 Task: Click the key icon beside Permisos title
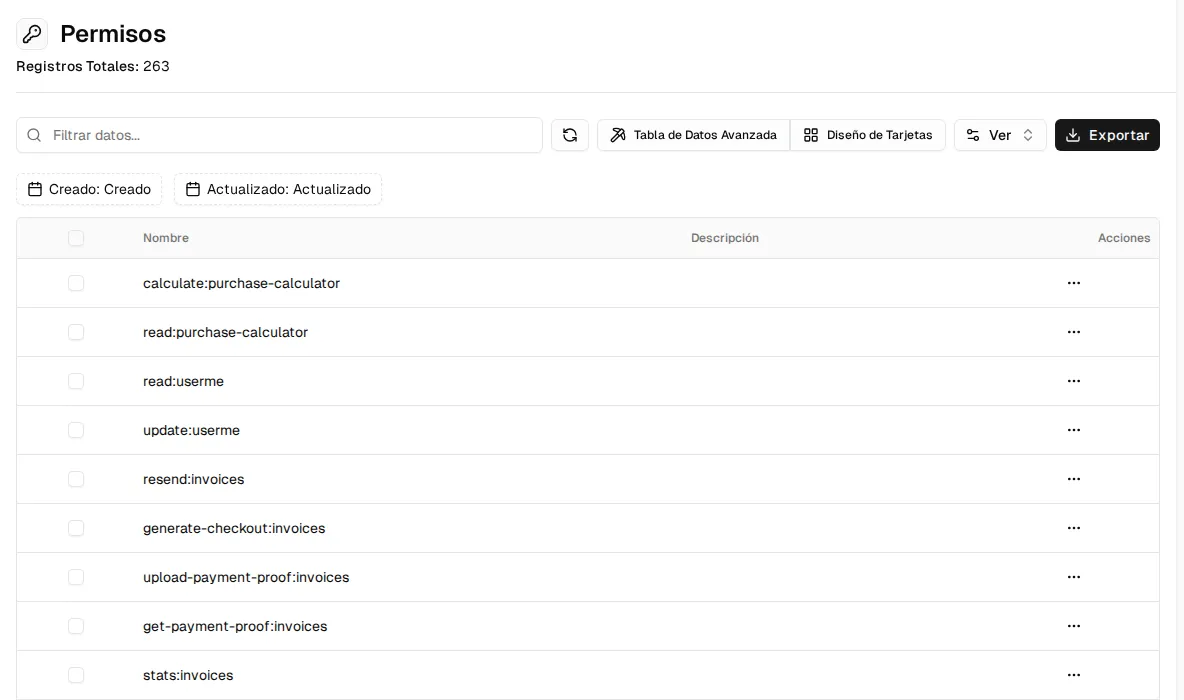[32, 34]
